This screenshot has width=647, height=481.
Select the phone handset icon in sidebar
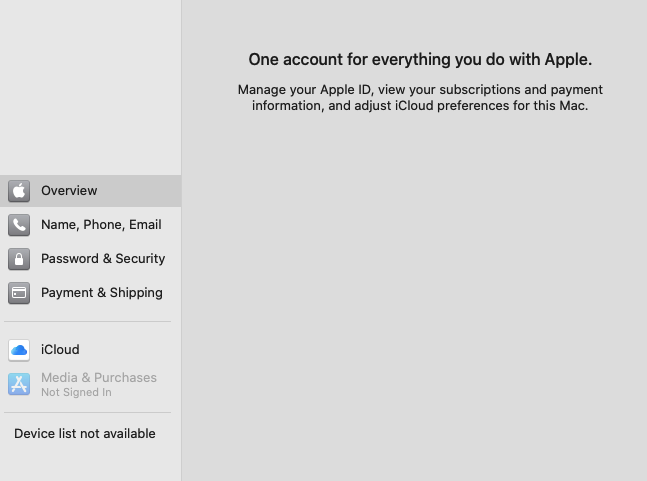[x=19, y=225]
